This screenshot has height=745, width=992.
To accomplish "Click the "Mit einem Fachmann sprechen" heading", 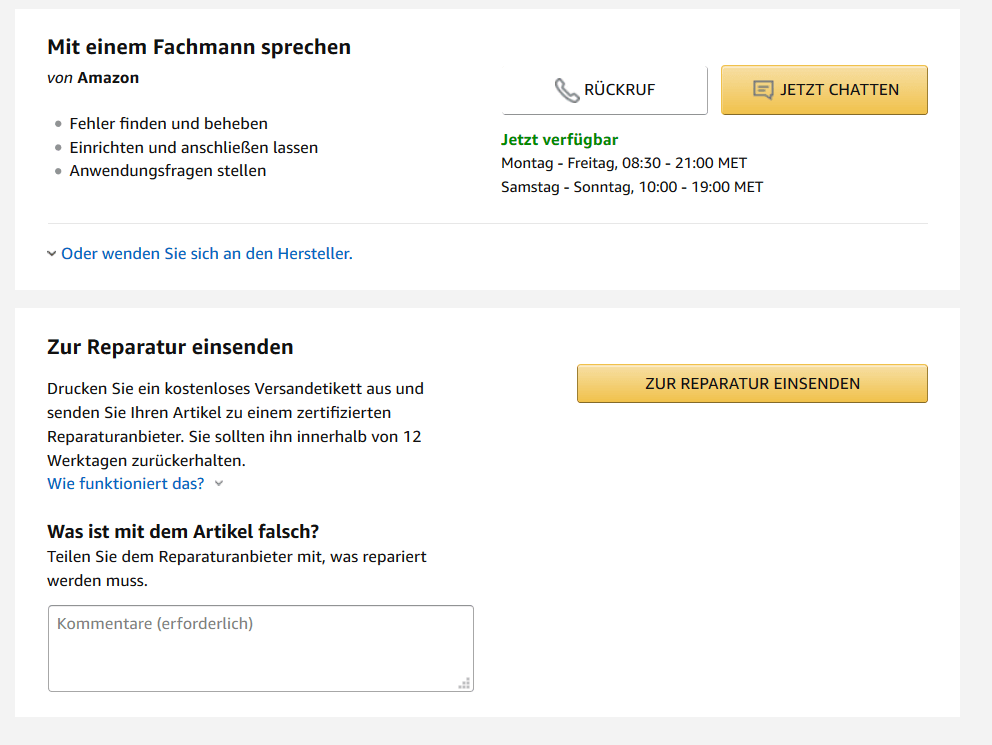I will (x=199, y=47).
